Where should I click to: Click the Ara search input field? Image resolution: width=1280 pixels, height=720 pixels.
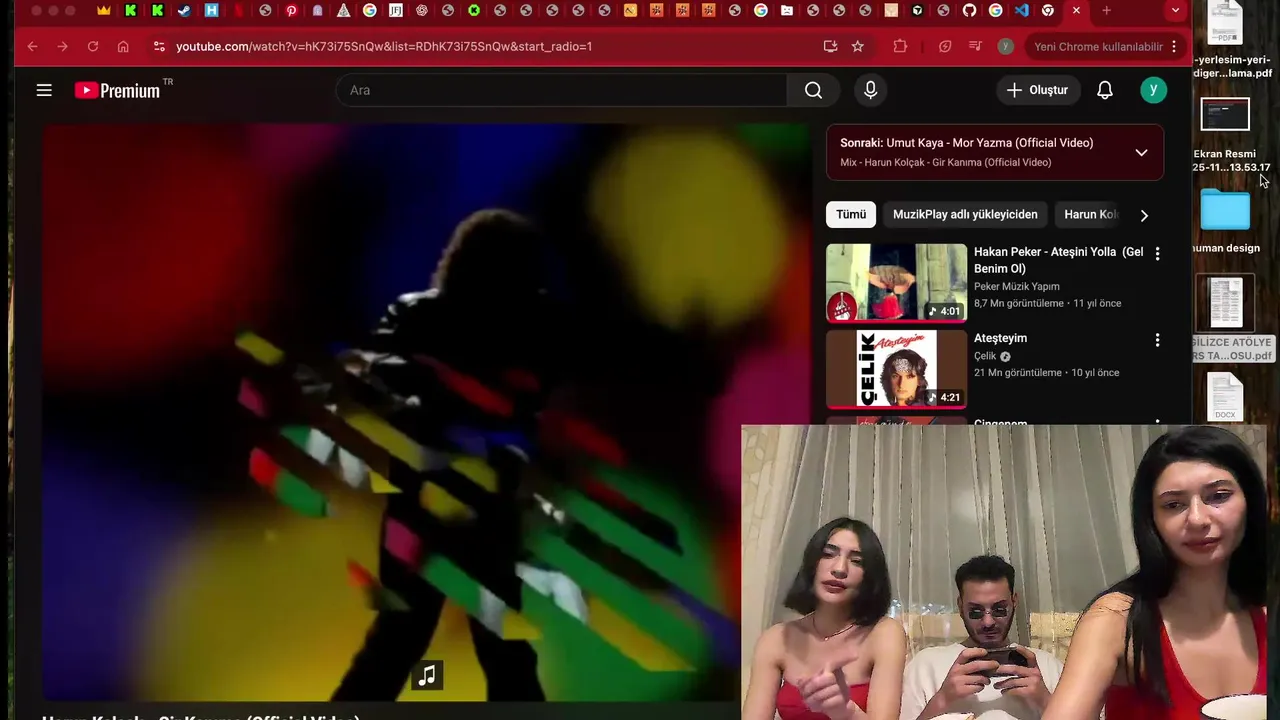click(561, 90)
